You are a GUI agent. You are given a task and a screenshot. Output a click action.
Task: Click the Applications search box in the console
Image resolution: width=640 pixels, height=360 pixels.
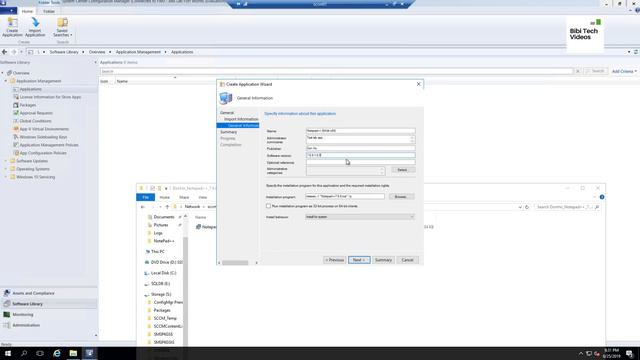coord(337,71)
